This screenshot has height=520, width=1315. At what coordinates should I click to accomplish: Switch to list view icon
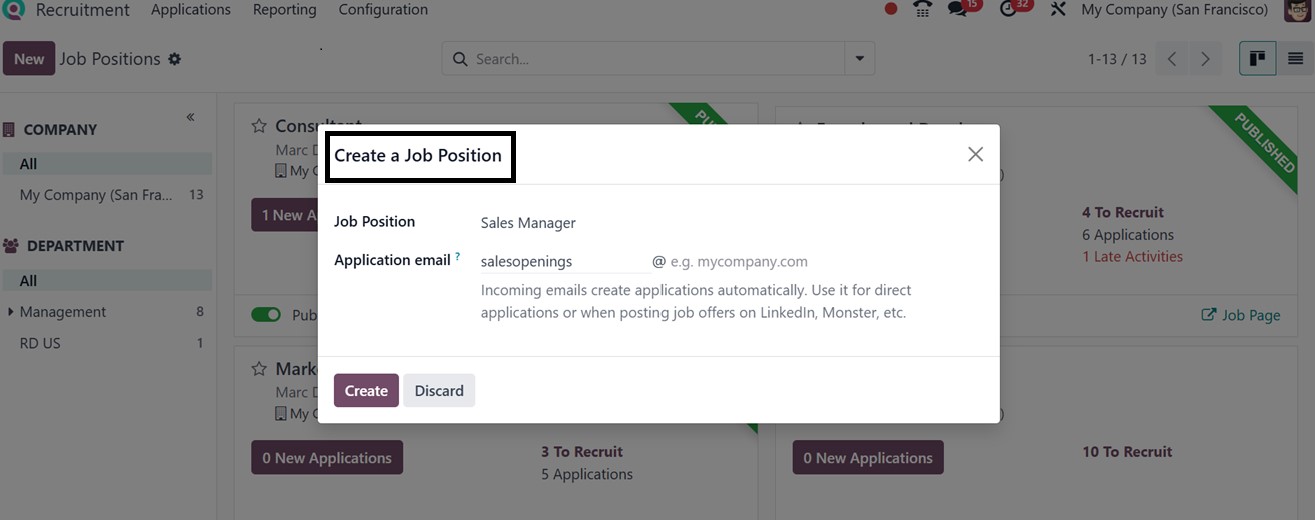pyautogui.click(x=1295, y=59)
